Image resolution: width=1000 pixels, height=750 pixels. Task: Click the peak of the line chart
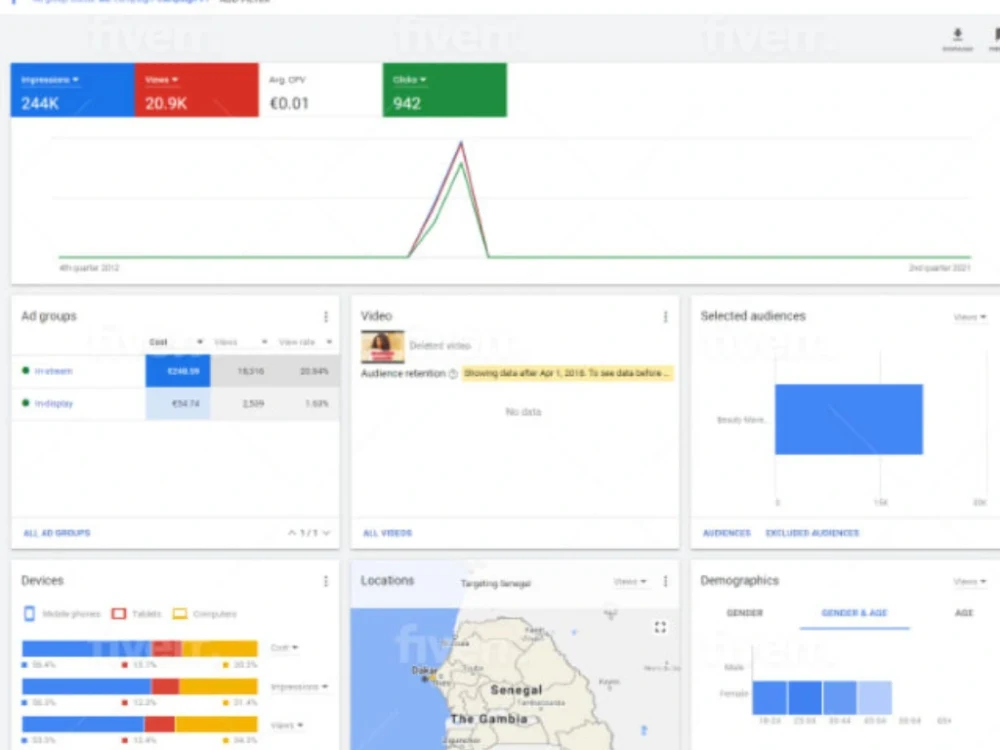tap(461, 143)
